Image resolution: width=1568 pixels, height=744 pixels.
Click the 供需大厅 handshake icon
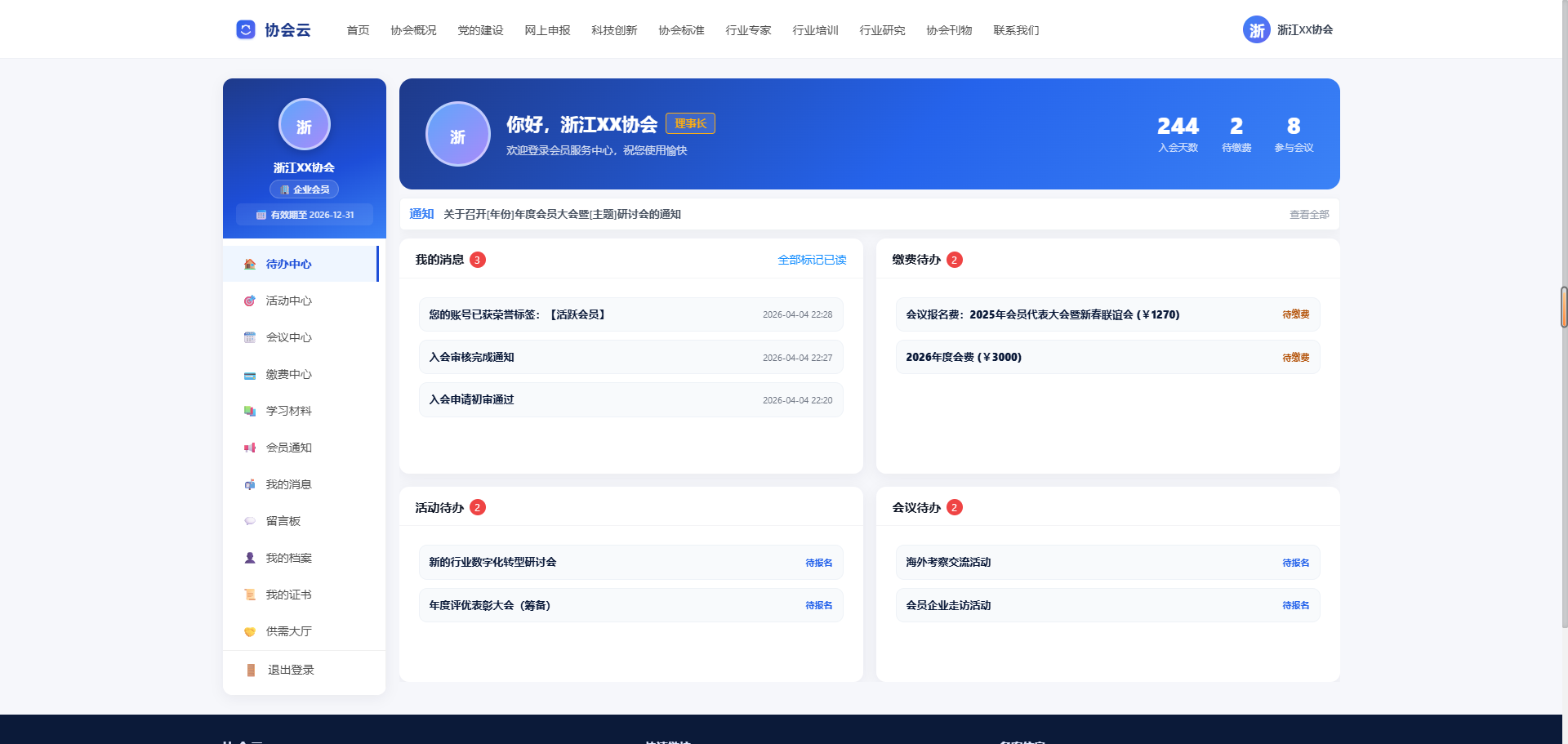click(x=250, y=631)
